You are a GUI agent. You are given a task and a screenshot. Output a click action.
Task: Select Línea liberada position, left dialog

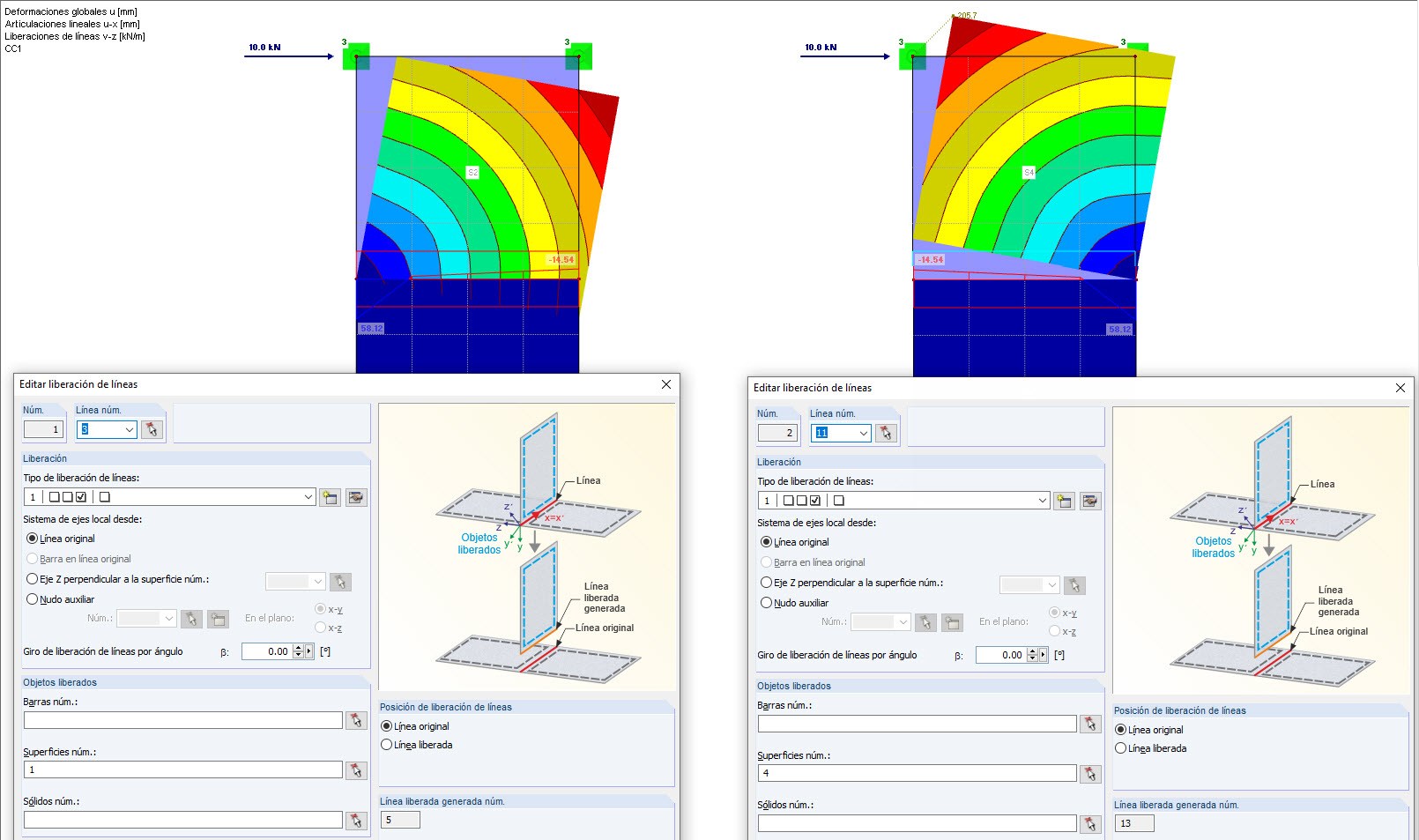point(386,745)
